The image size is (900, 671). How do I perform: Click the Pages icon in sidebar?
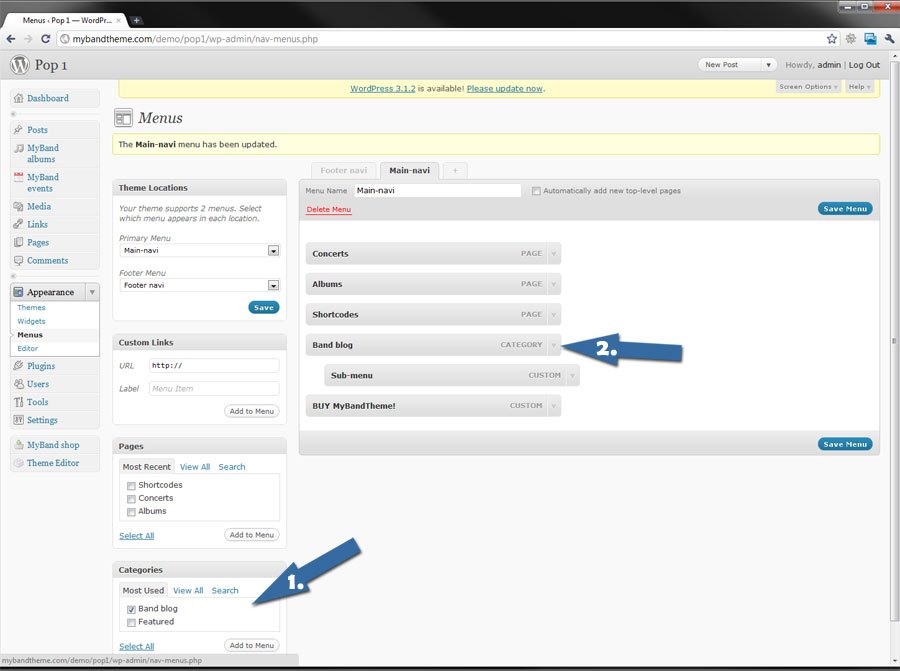(18, 242)
